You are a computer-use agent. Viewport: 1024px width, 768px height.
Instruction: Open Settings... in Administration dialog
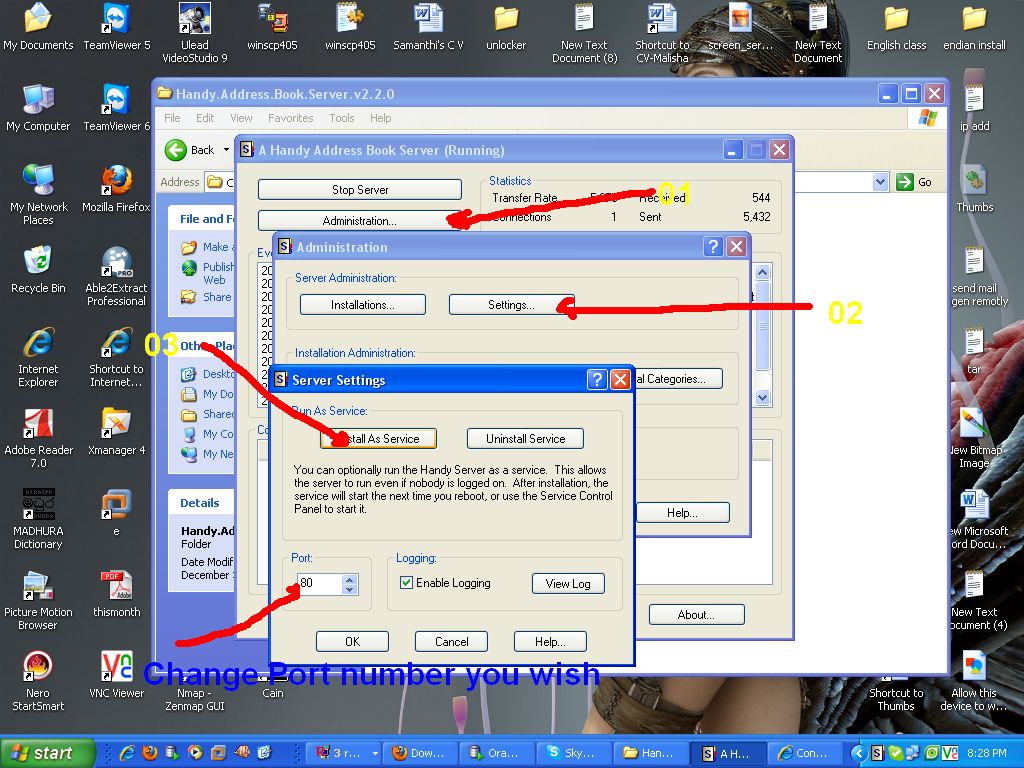[511, 304]
